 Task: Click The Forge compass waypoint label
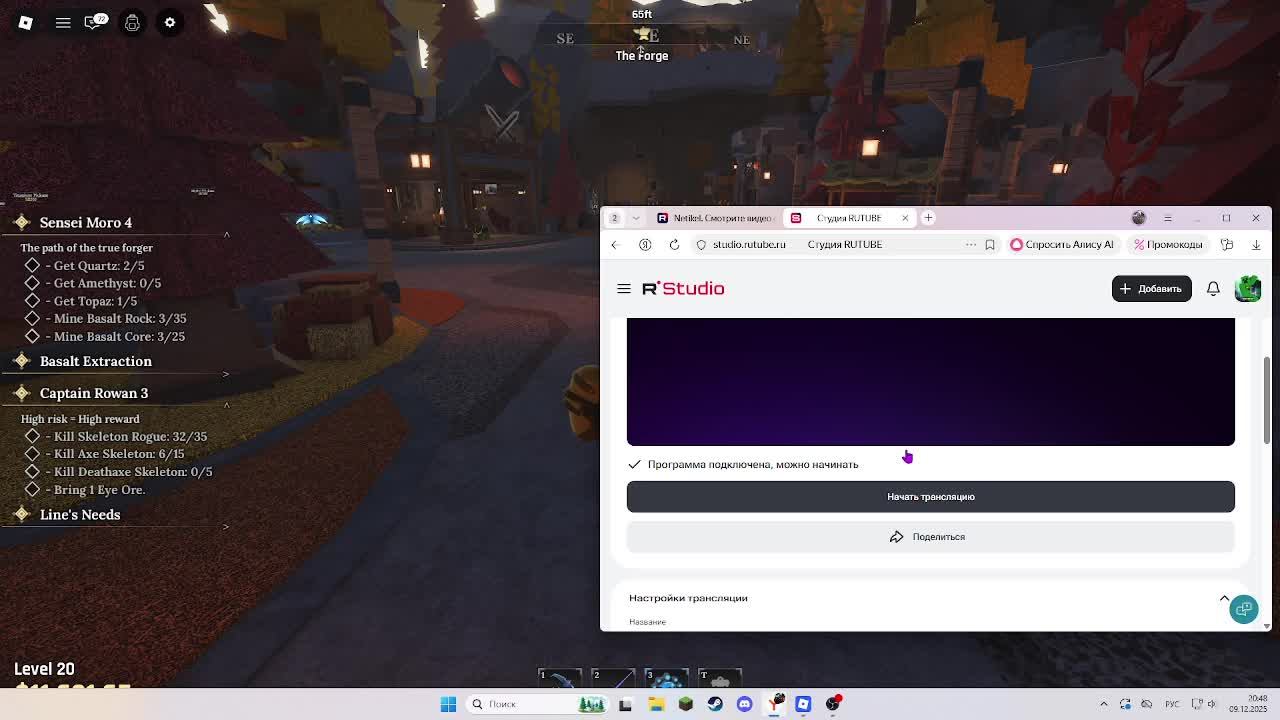(642, 56)
